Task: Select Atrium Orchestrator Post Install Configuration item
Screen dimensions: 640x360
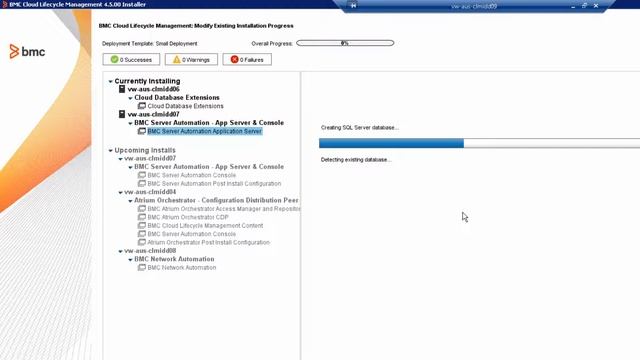Action: click(x=209, y=242)
